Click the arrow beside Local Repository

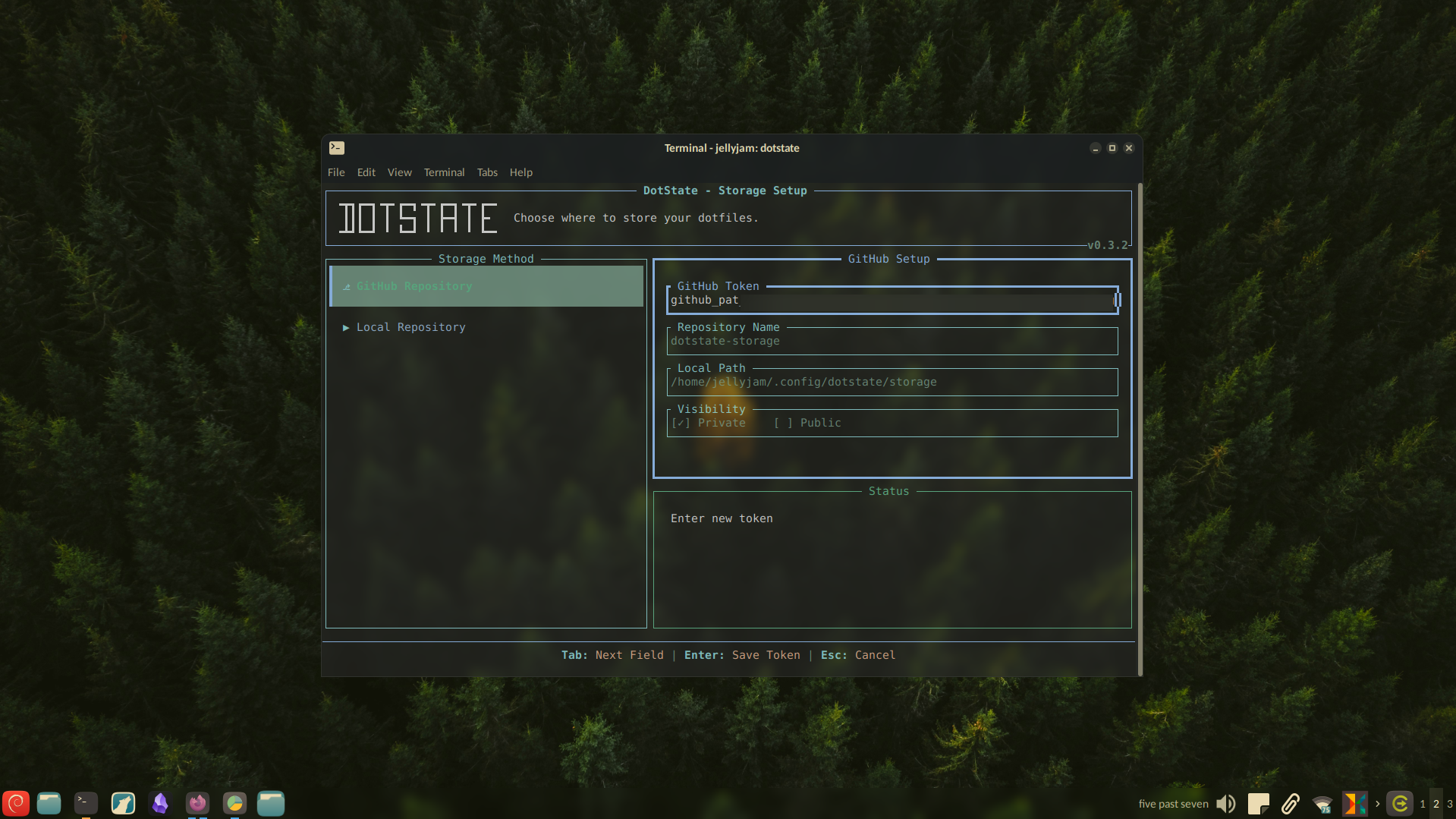(x=346, y=327)
